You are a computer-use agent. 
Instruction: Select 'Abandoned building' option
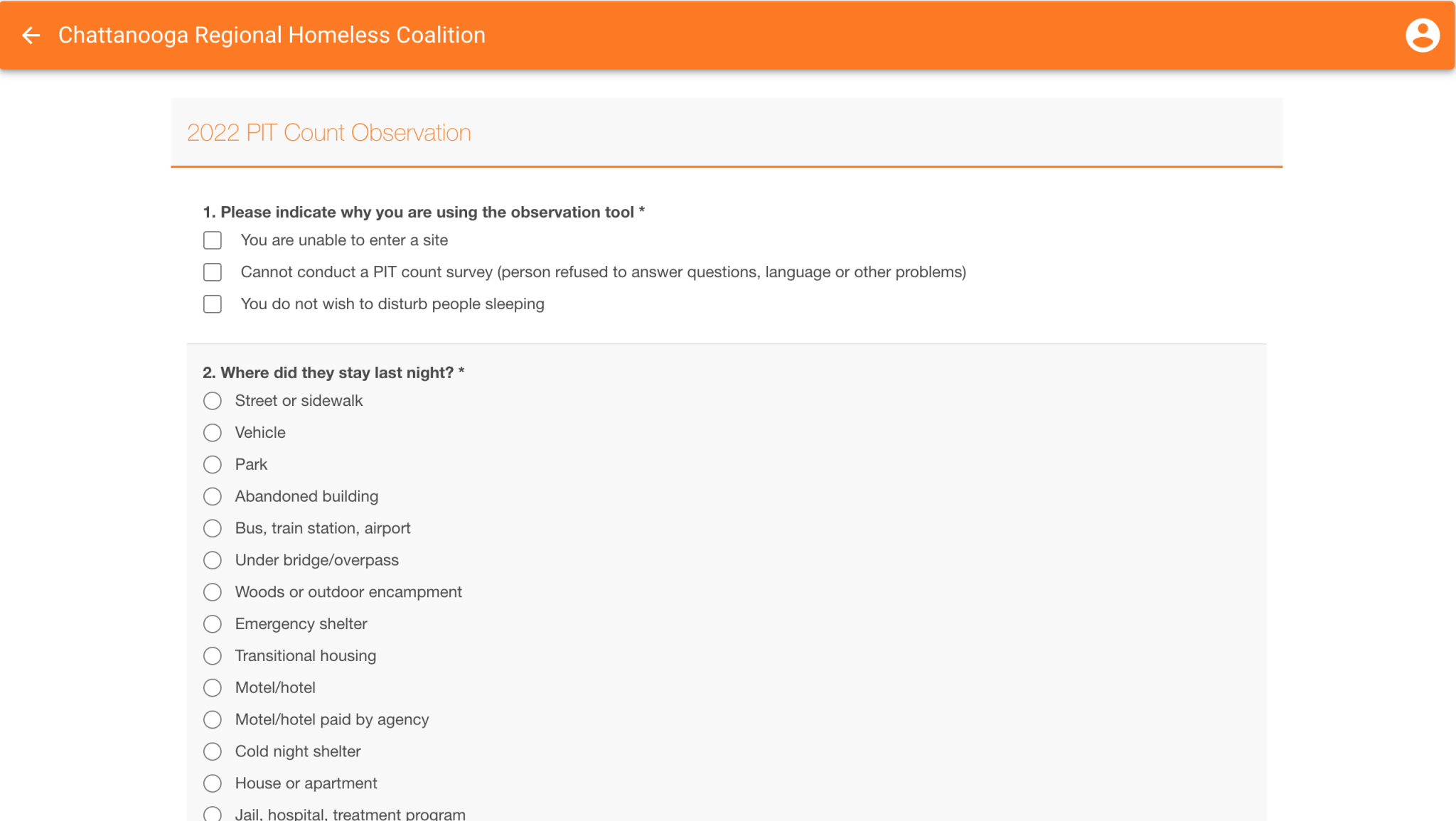click(212, 496)
